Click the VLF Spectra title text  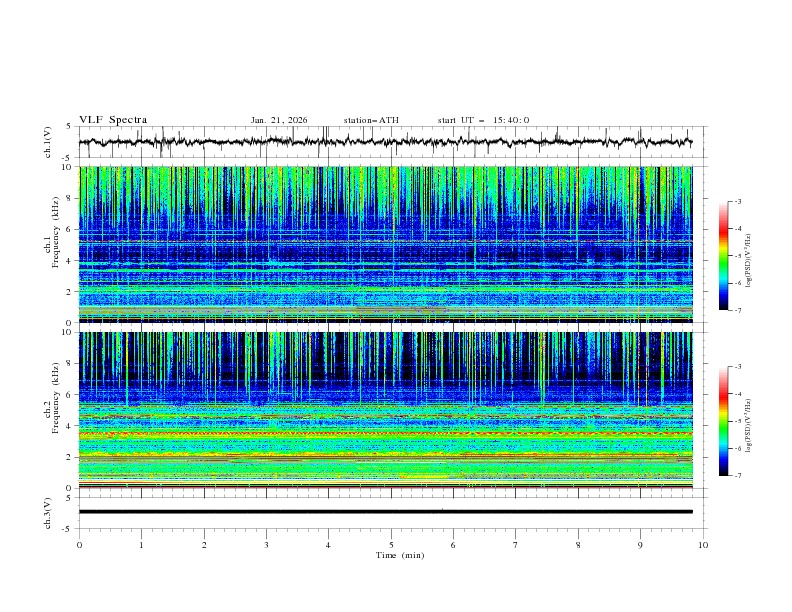(113, 120)
